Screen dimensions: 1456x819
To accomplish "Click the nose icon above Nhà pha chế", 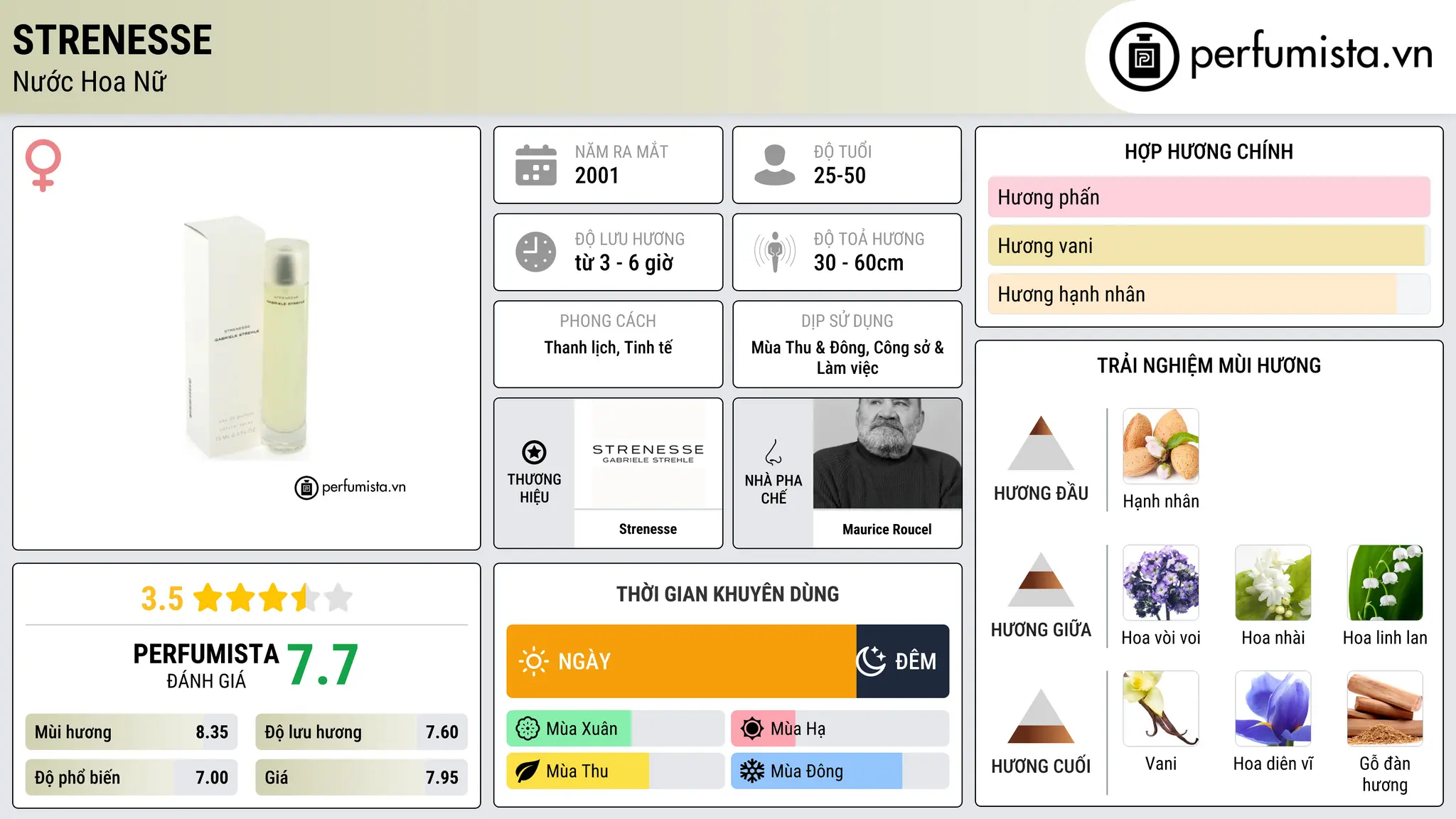I will click(773, 452).
